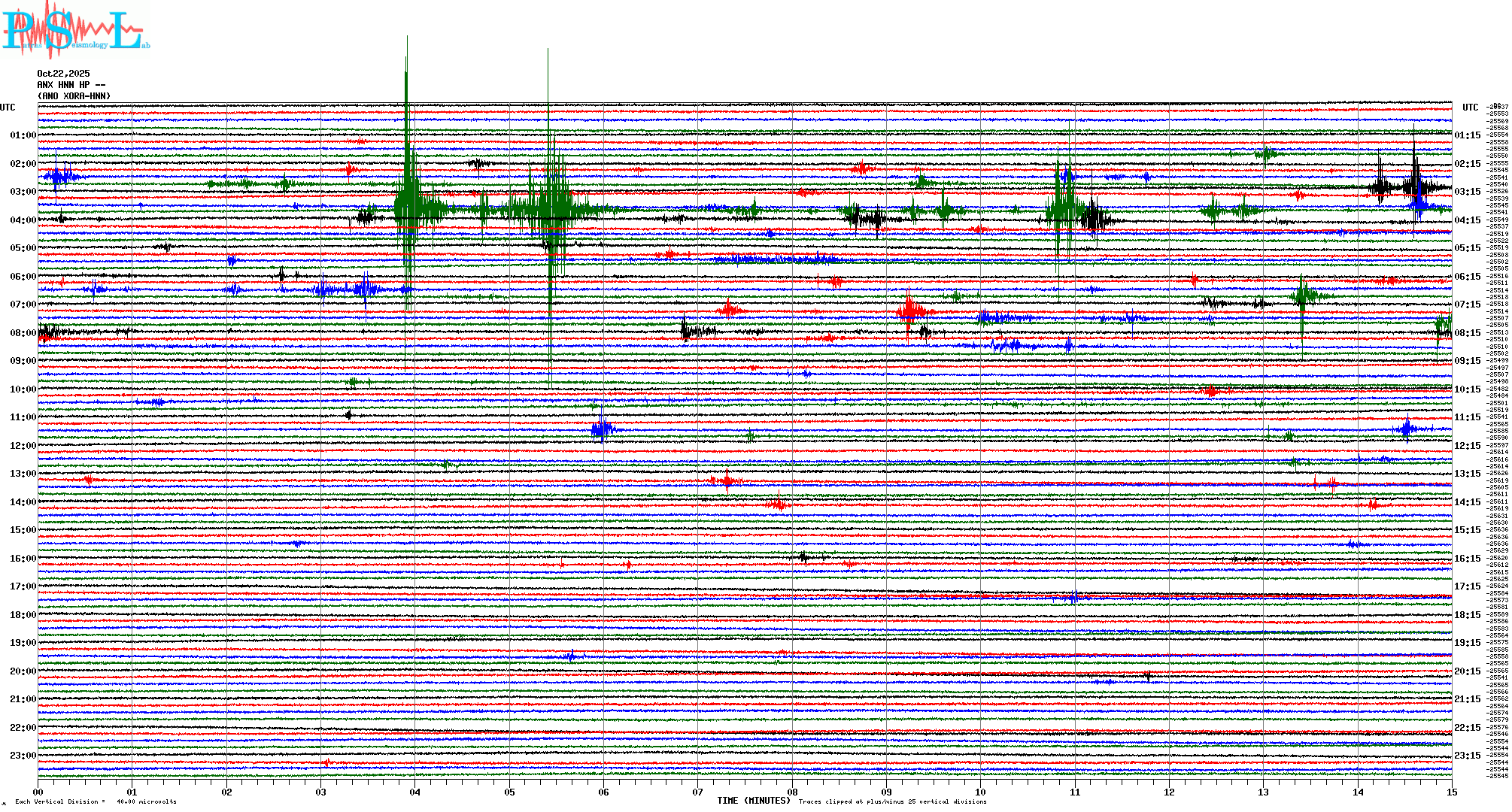This screenshot has height=812, width=1512.
Task: Click the 17:15 time label on right
Action: (x=1467, y=586)
